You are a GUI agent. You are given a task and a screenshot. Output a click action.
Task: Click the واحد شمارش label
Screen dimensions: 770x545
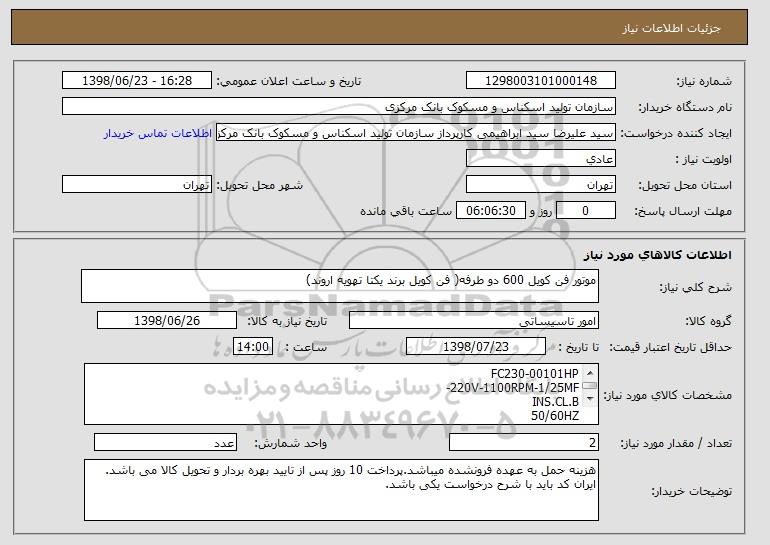click(x=290, y=443)
